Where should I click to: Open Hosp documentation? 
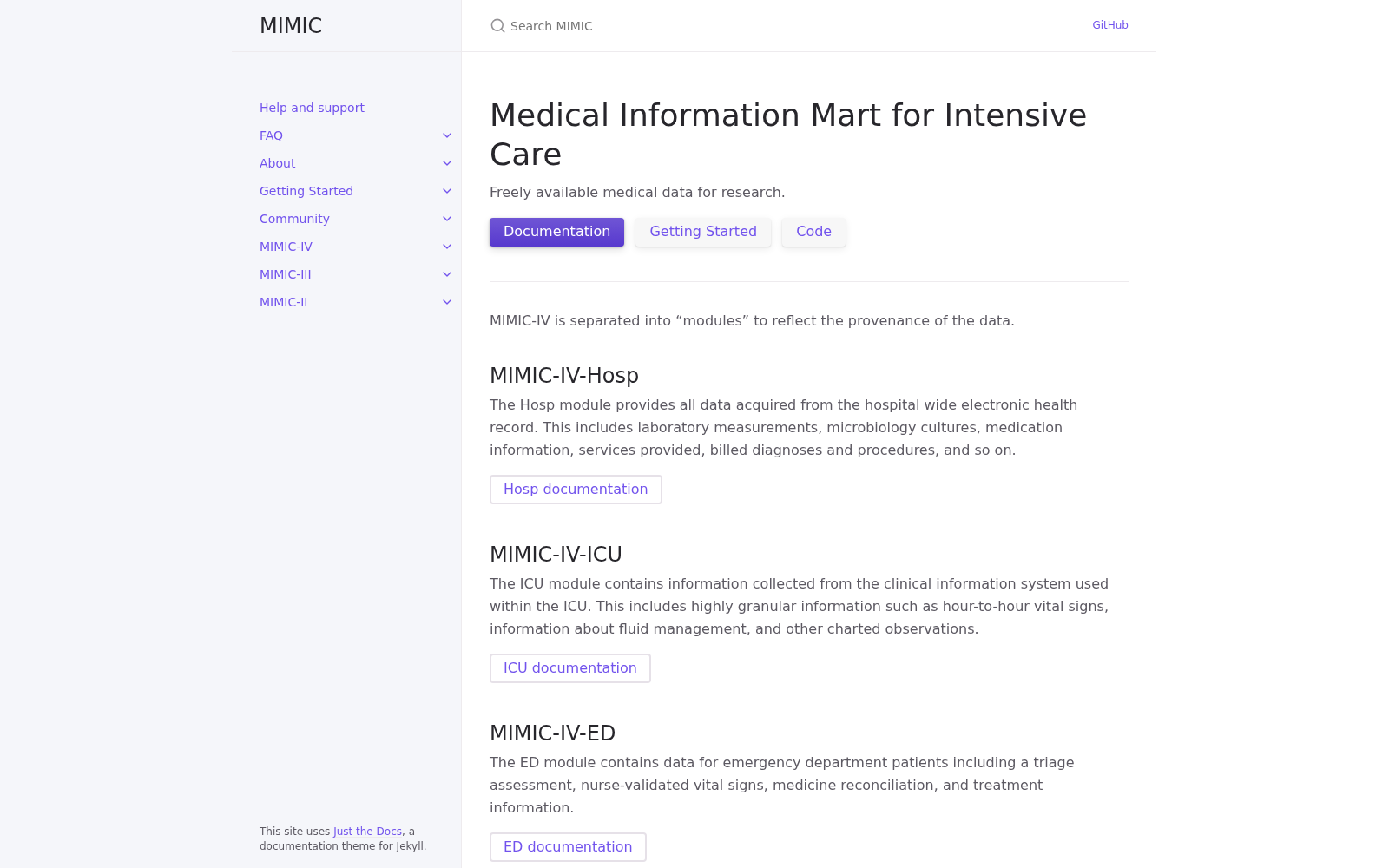pos(576,490)
